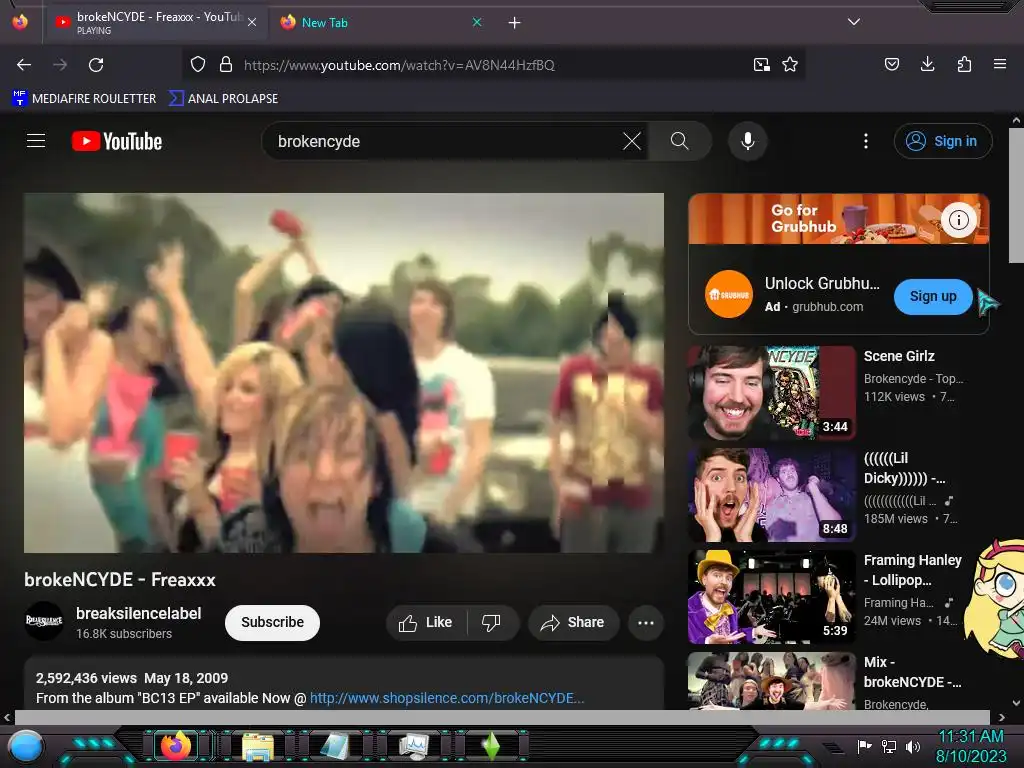The height and width of the screenshot is (768, 1024).
Task: Toggle picture-in-picture icon in address bar
Action: pos(761,65)
